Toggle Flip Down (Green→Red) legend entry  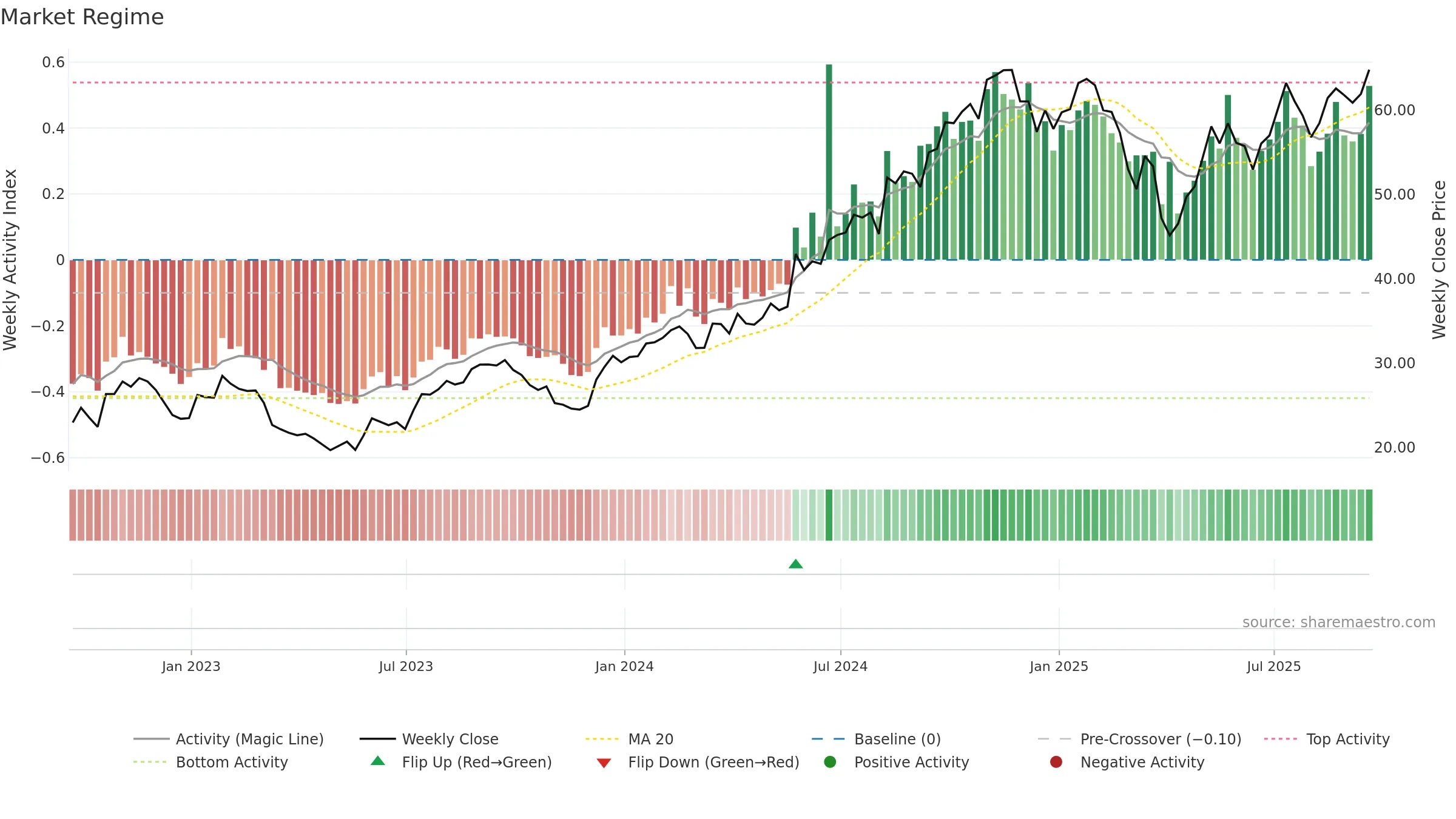[x=698, y=762]
